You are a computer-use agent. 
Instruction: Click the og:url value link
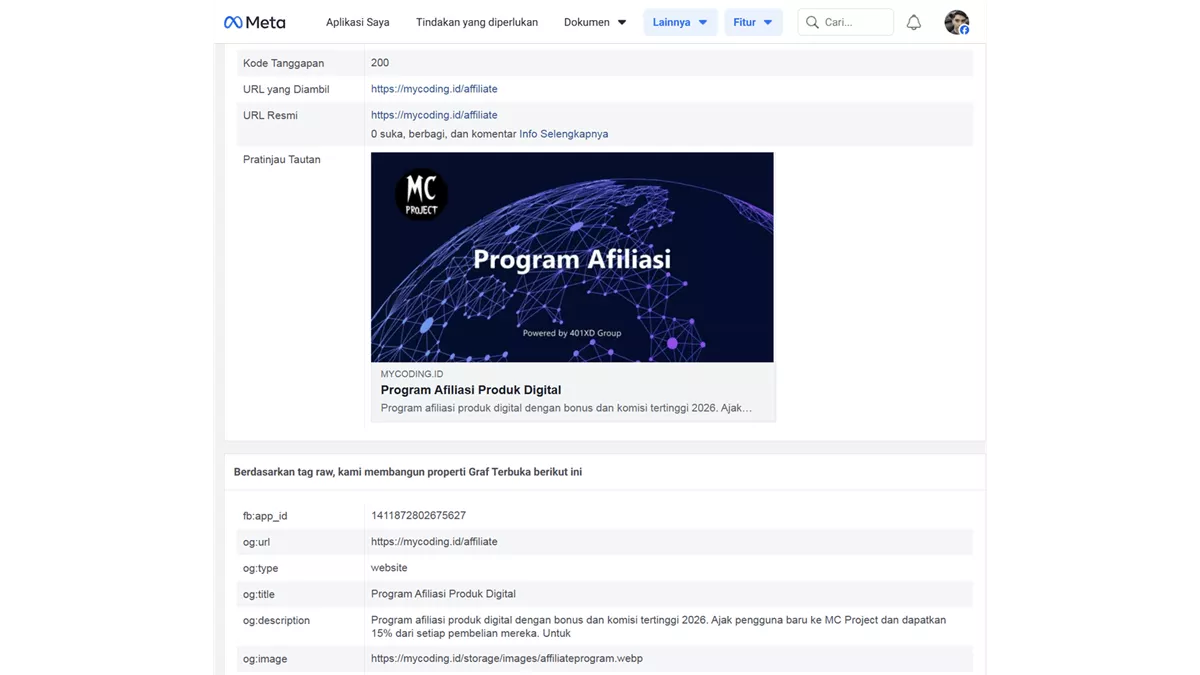click(434, 541)
